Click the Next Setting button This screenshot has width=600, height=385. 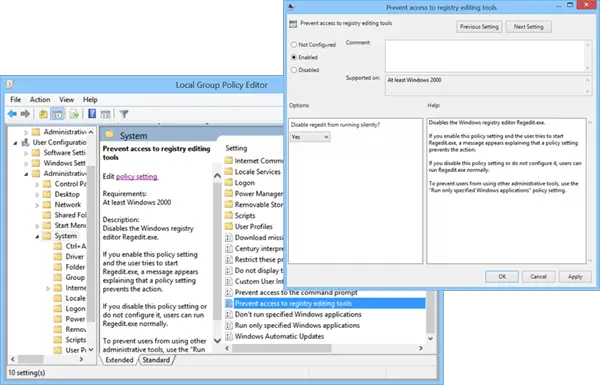coord(528,27)
